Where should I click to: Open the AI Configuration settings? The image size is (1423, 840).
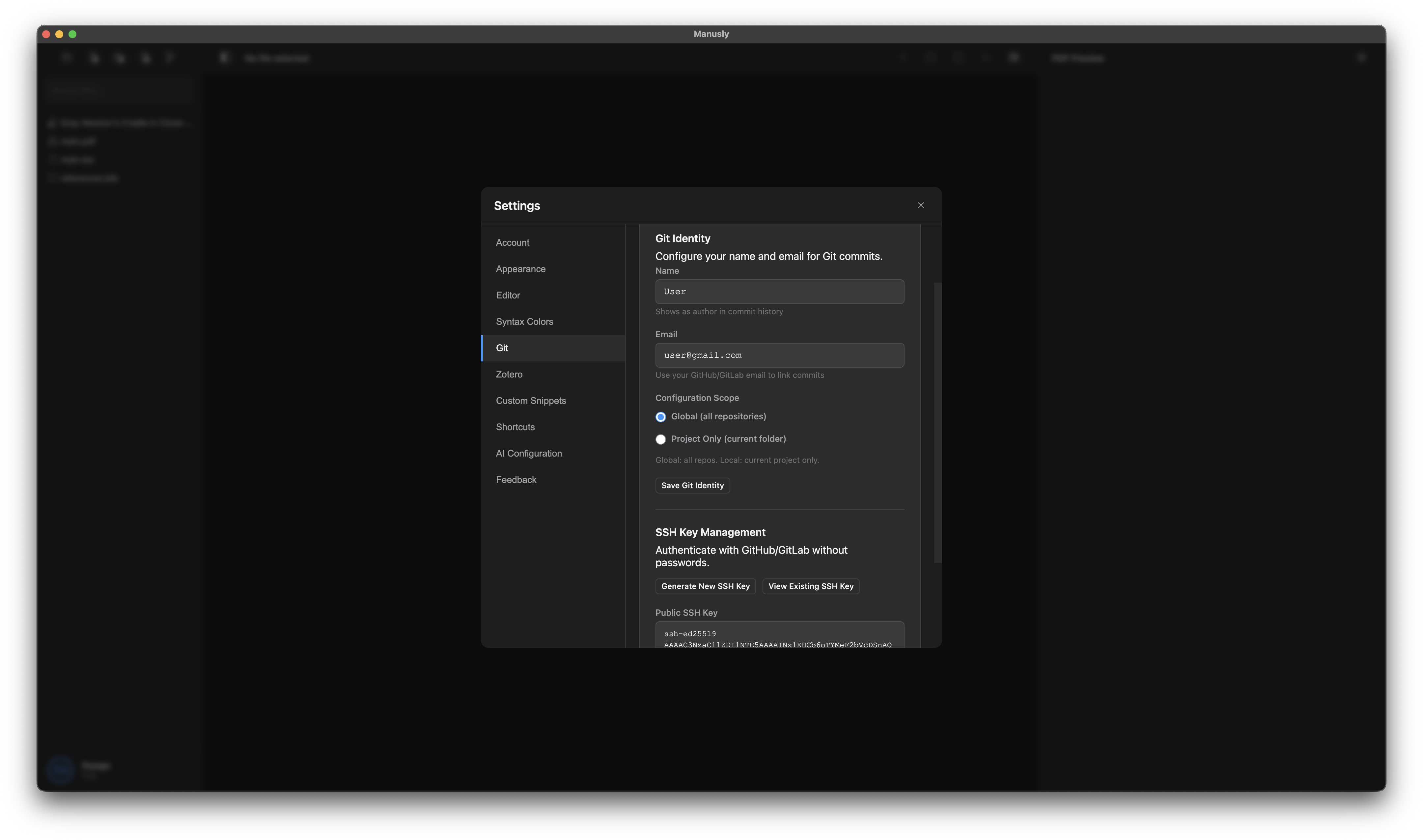(x=528, y=453)
